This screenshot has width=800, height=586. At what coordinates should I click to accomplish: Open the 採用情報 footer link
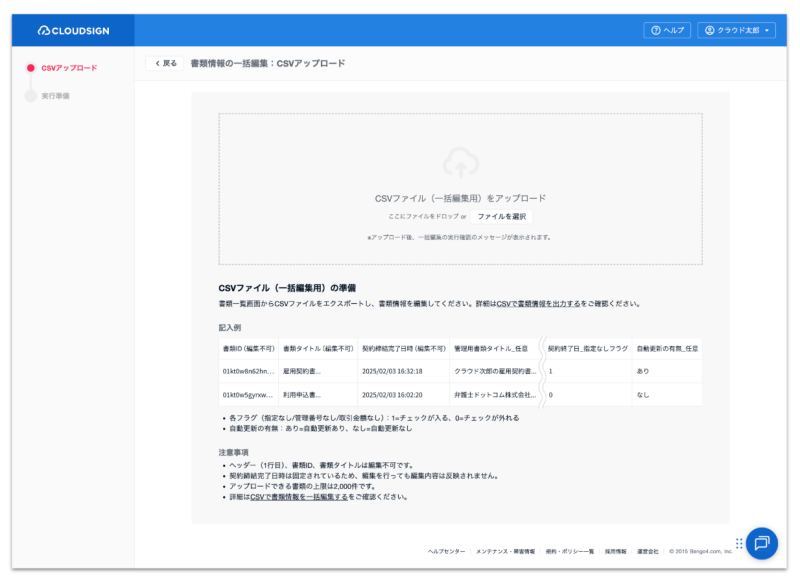point(616,551)
